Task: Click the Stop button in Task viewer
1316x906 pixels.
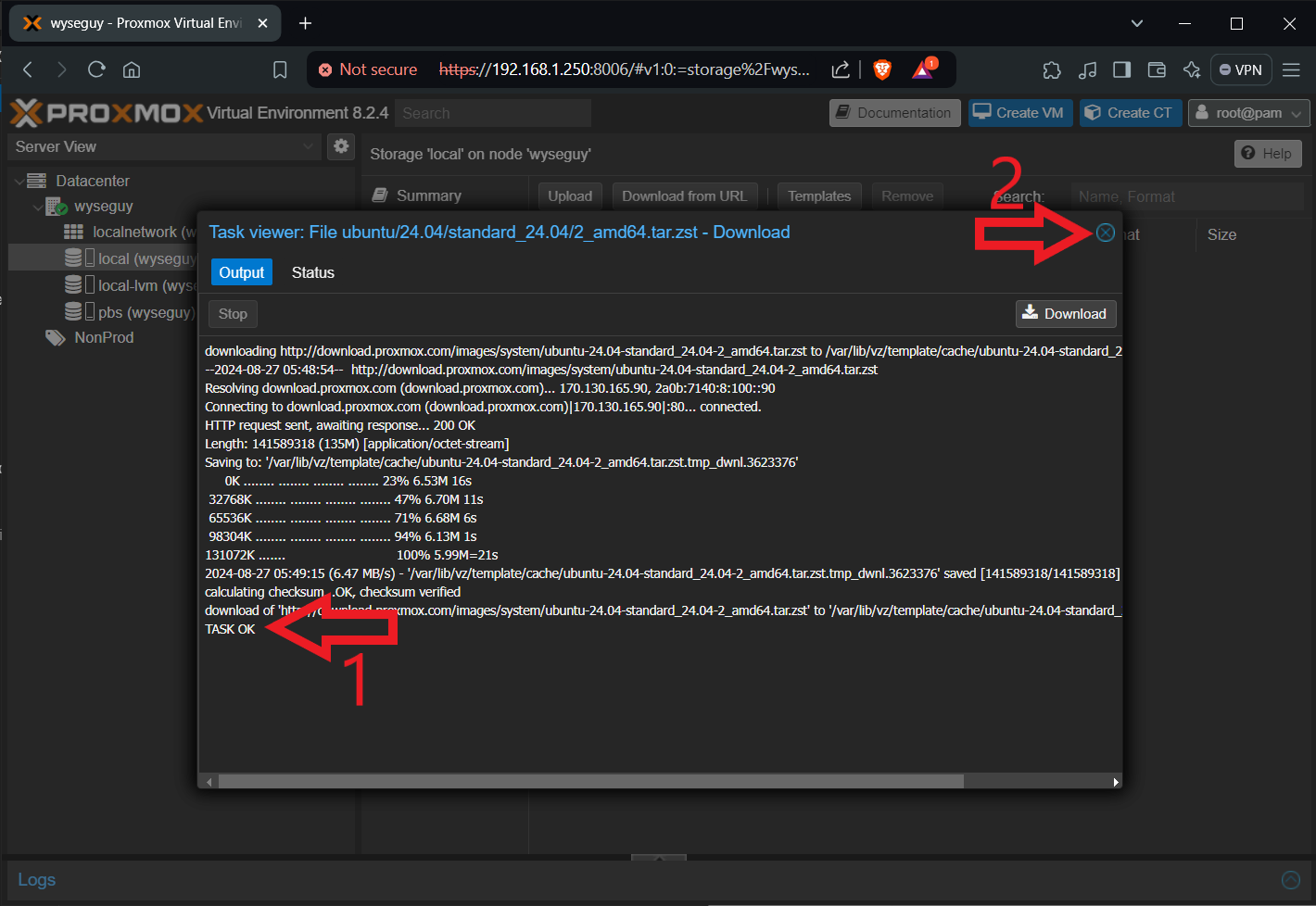Action: pyautogui.click(x=233, y=314)
